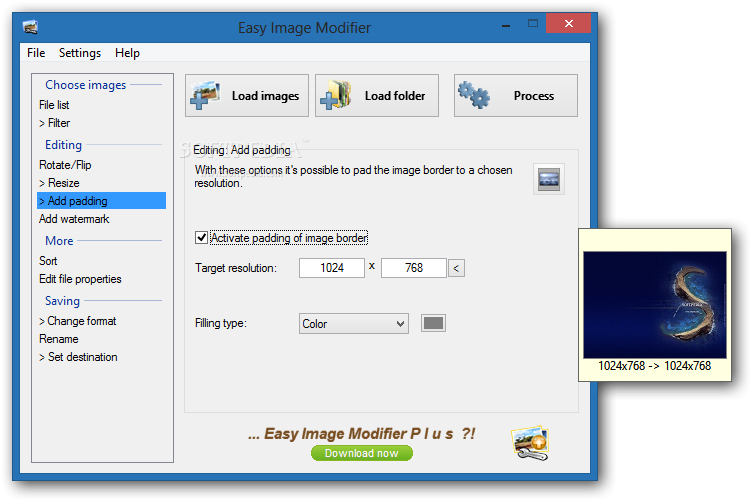Click the target width field showing 1024
The width and height of the screenshot is (752, 501).
331,268
